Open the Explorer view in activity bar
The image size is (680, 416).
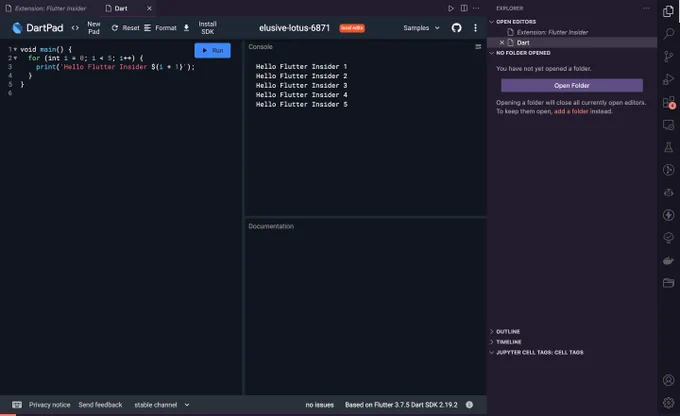point(668,11)
